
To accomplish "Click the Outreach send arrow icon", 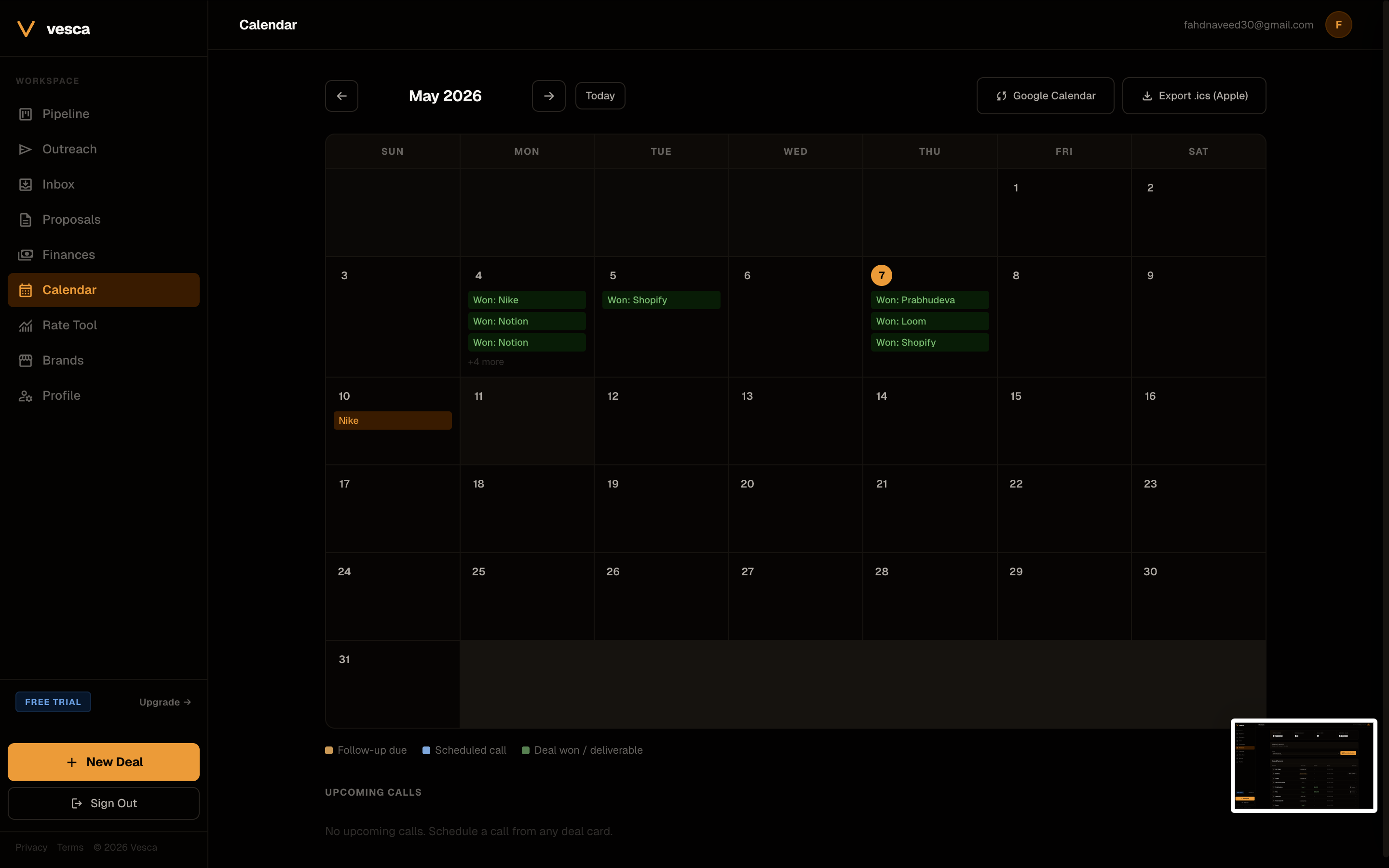I will coord(25,149).
